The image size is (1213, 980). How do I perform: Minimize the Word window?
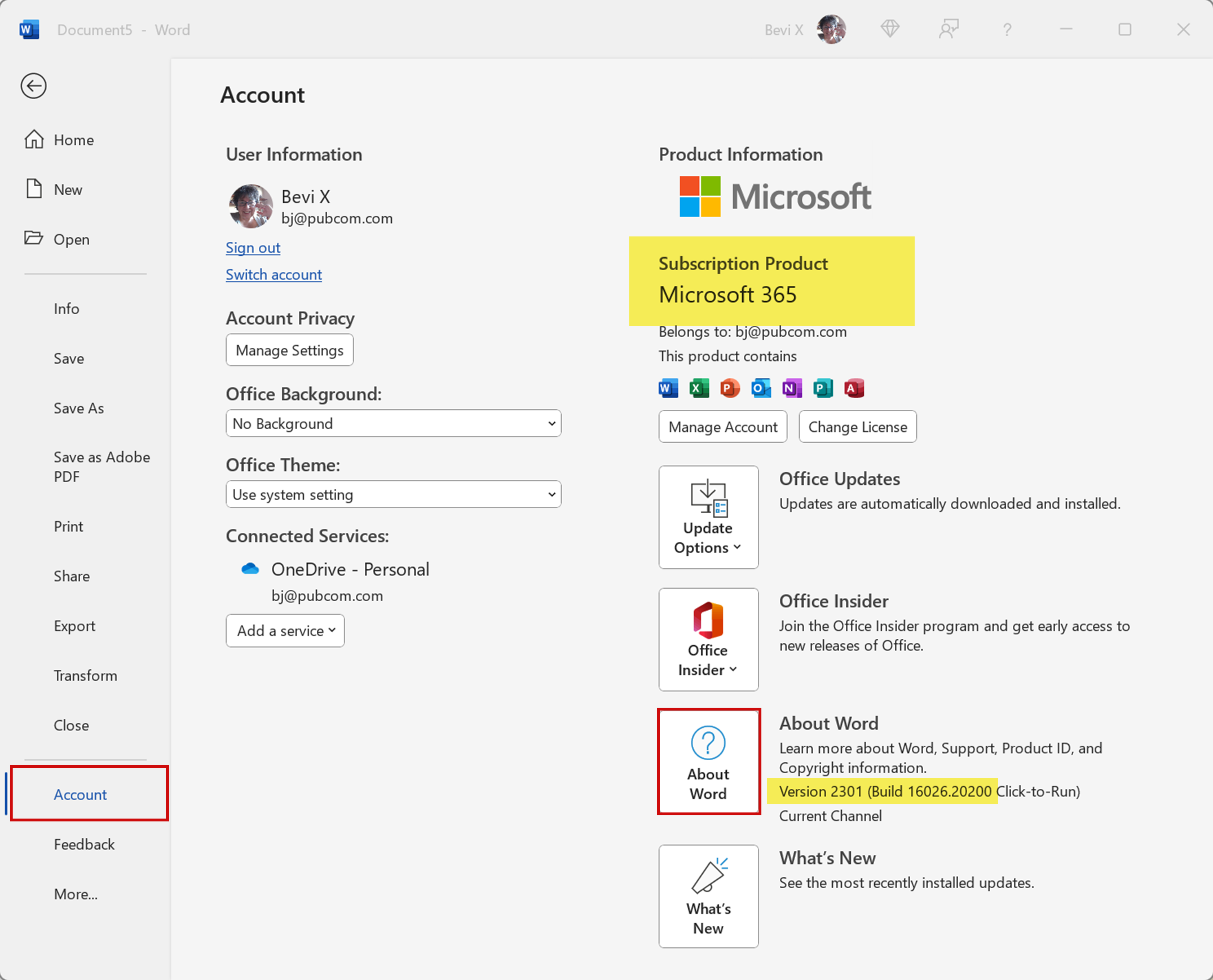tap(1066, 29)
